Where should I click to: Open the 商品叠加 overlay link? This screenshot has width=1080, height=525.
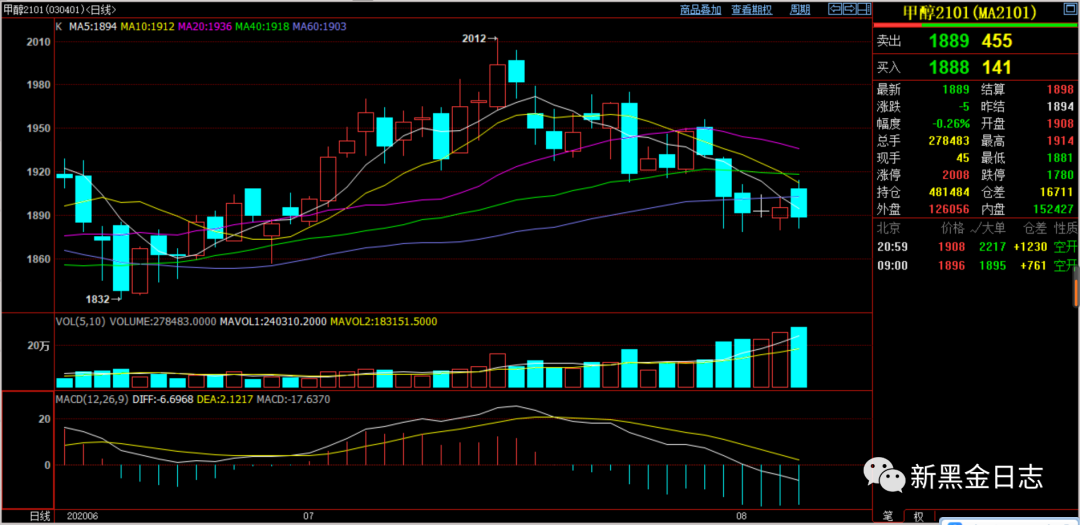point(700,10)
